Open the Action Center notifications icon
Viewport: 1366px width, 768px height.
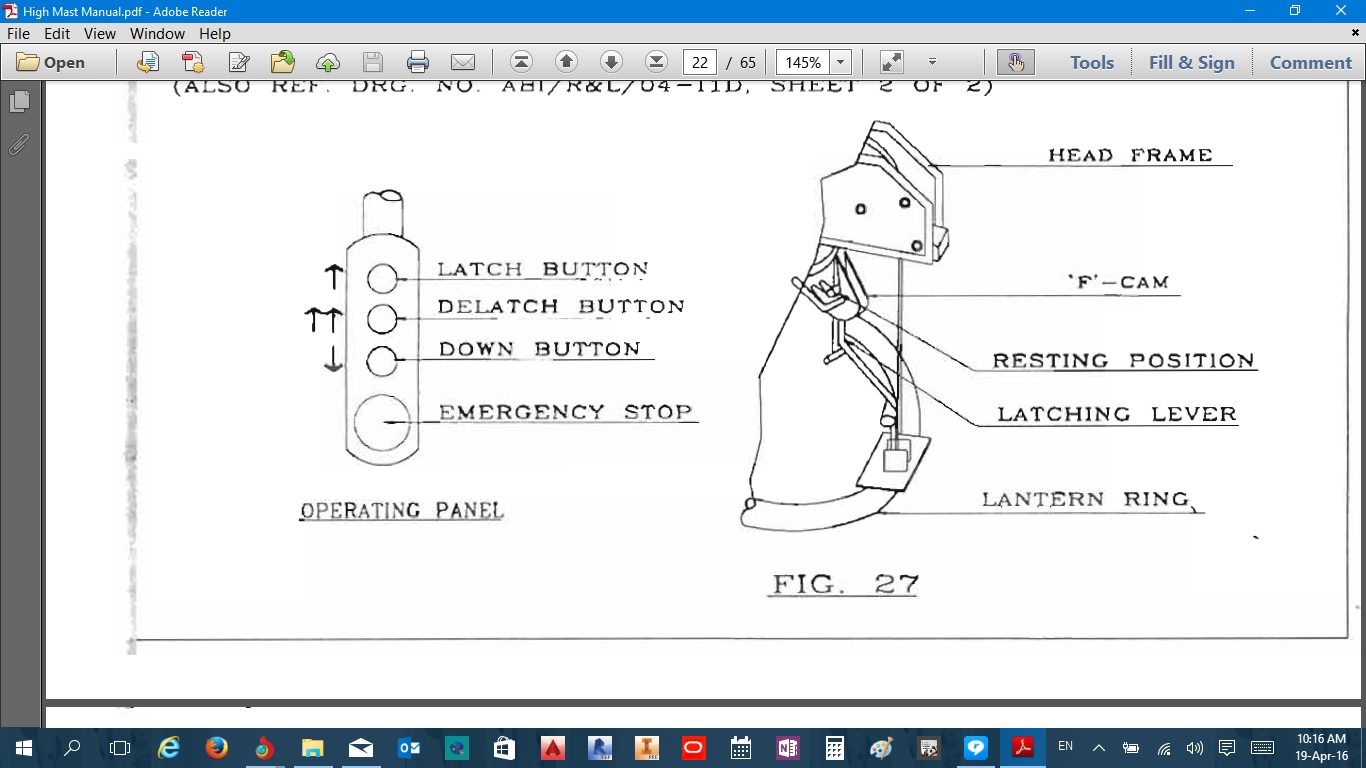pos(1227,748)
